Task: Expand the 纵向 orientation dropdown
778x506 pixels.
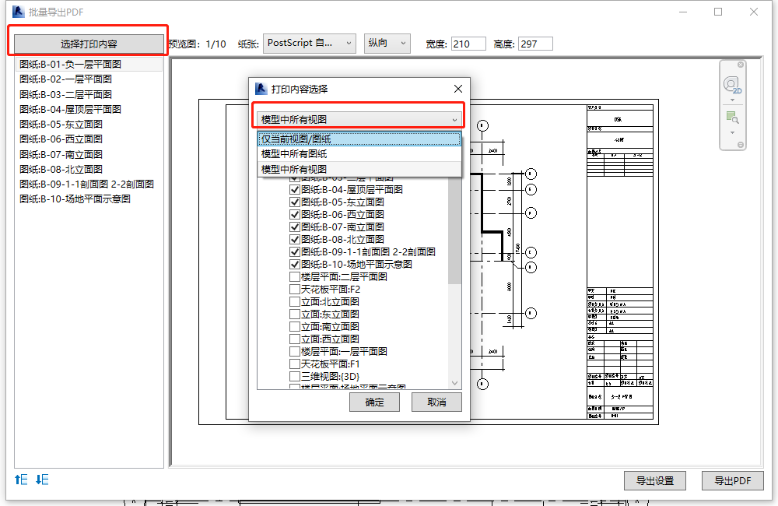Action: (387, 43)
